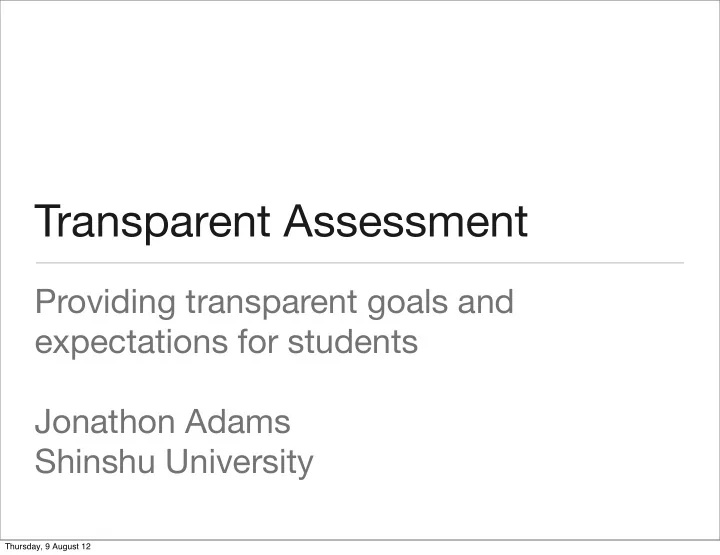
Task: Click the word "Shinshu"
Action: (95, 461)
